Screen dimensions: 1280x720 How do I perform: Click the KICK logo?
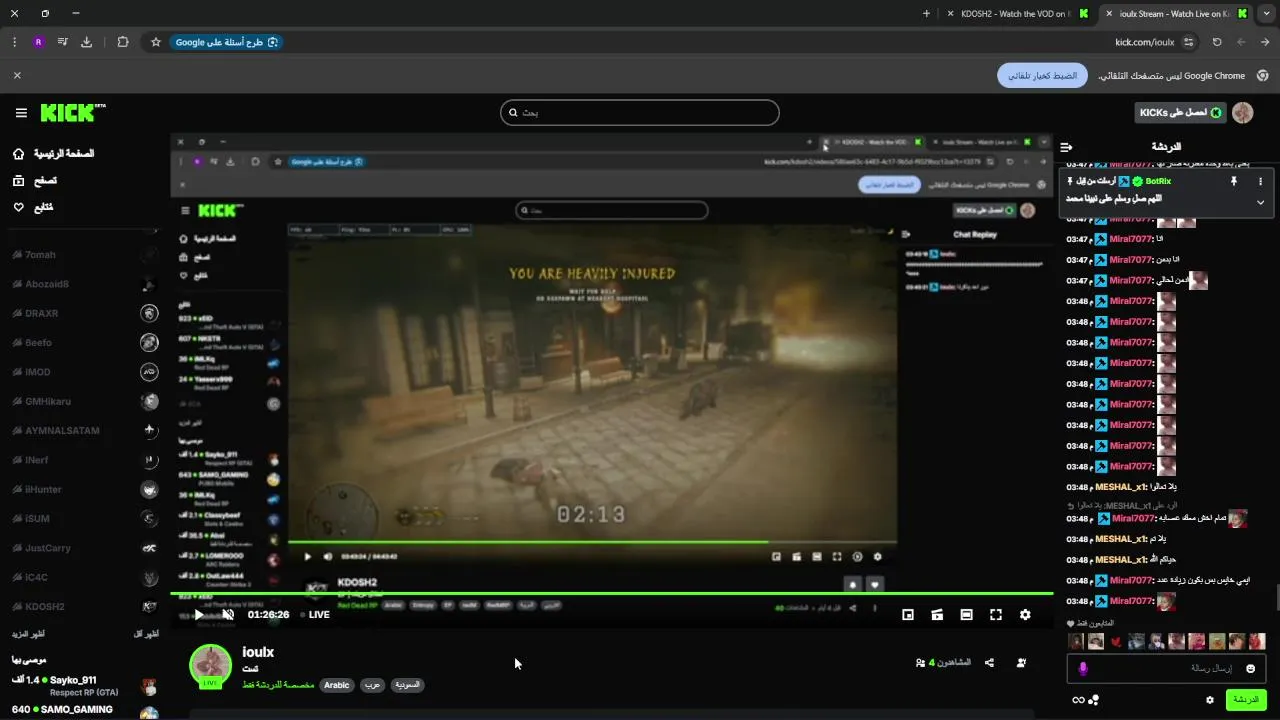pos(73,113)
